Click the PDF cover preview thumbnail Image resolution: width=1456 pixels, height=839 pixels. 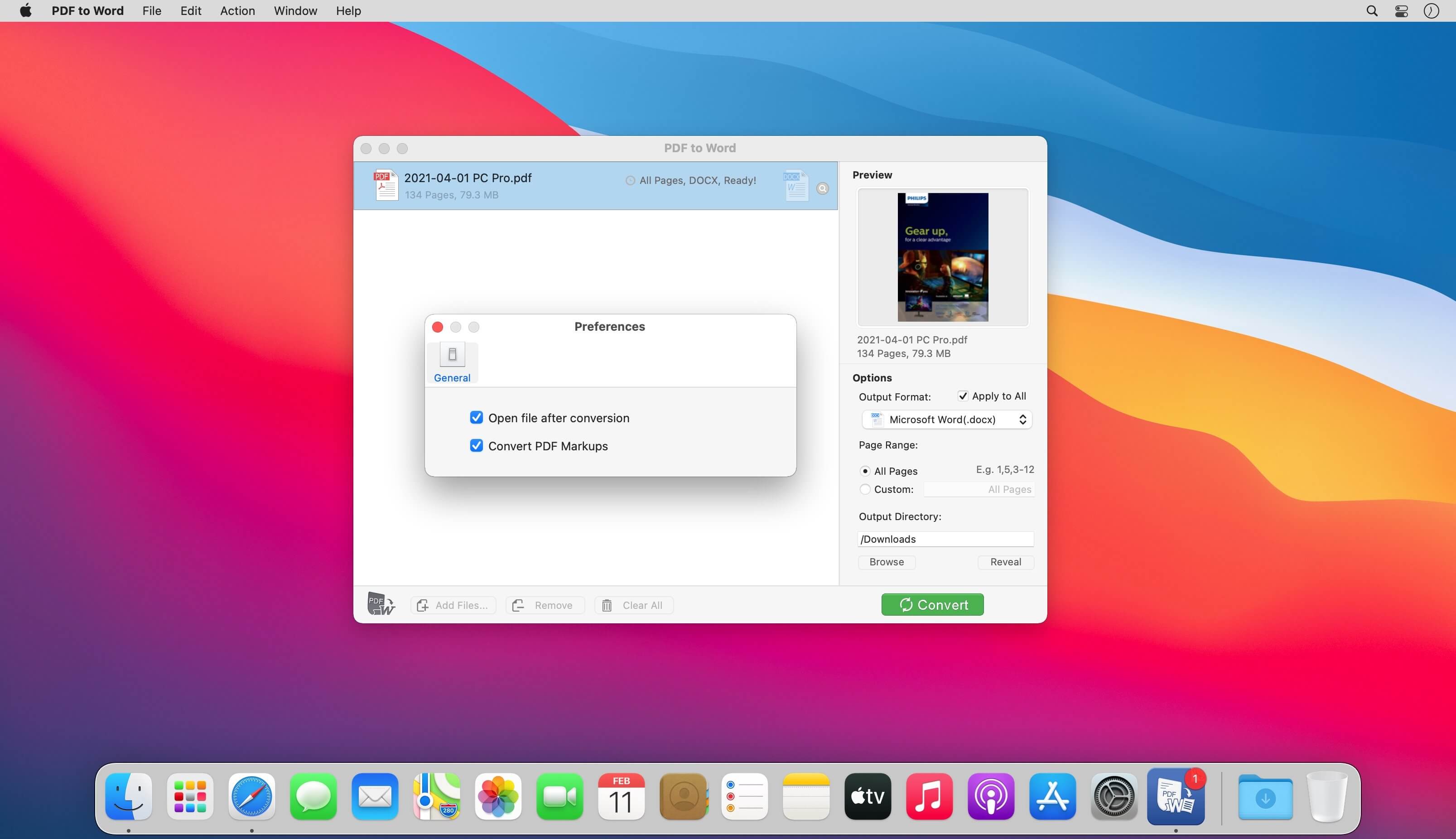pos(943,257)
